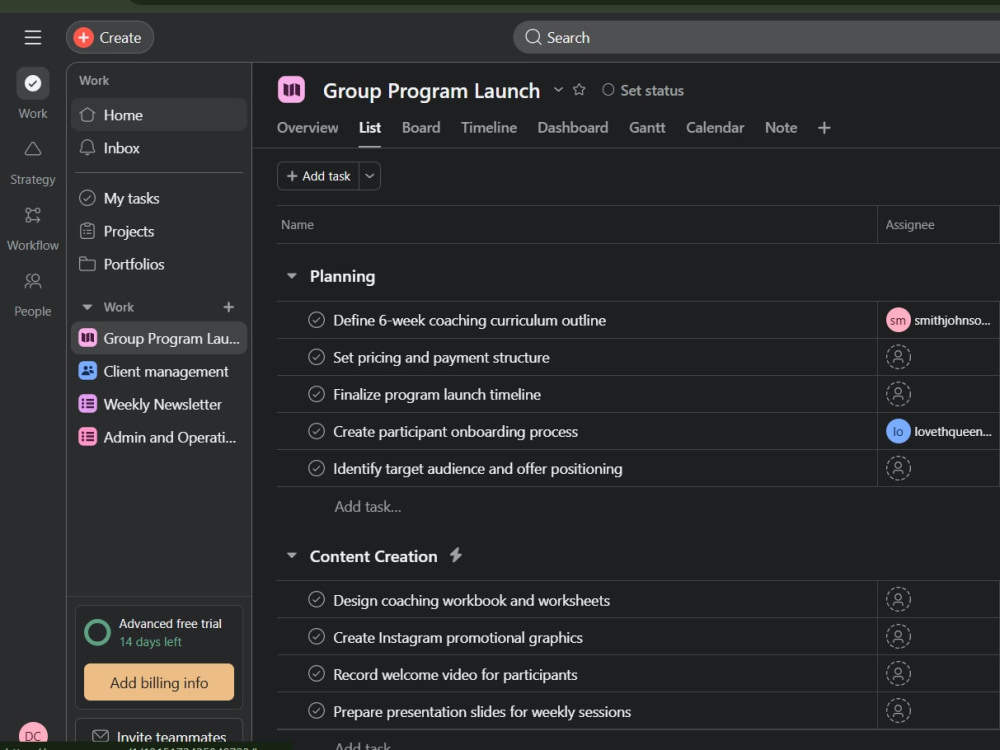The width and height of the screenshot is (1000, 750).
Task: Switch to the Gantt tab
Action: (647, 128)
